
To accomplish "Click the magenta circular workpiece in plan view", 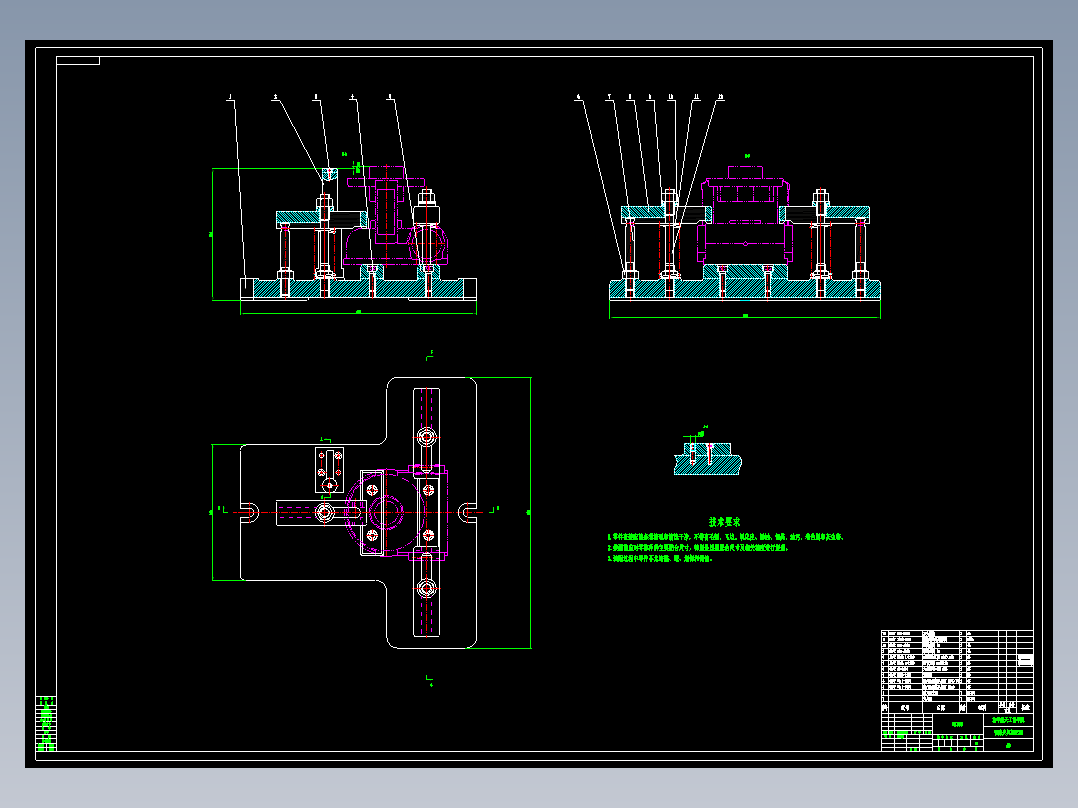I will [387, 512].
